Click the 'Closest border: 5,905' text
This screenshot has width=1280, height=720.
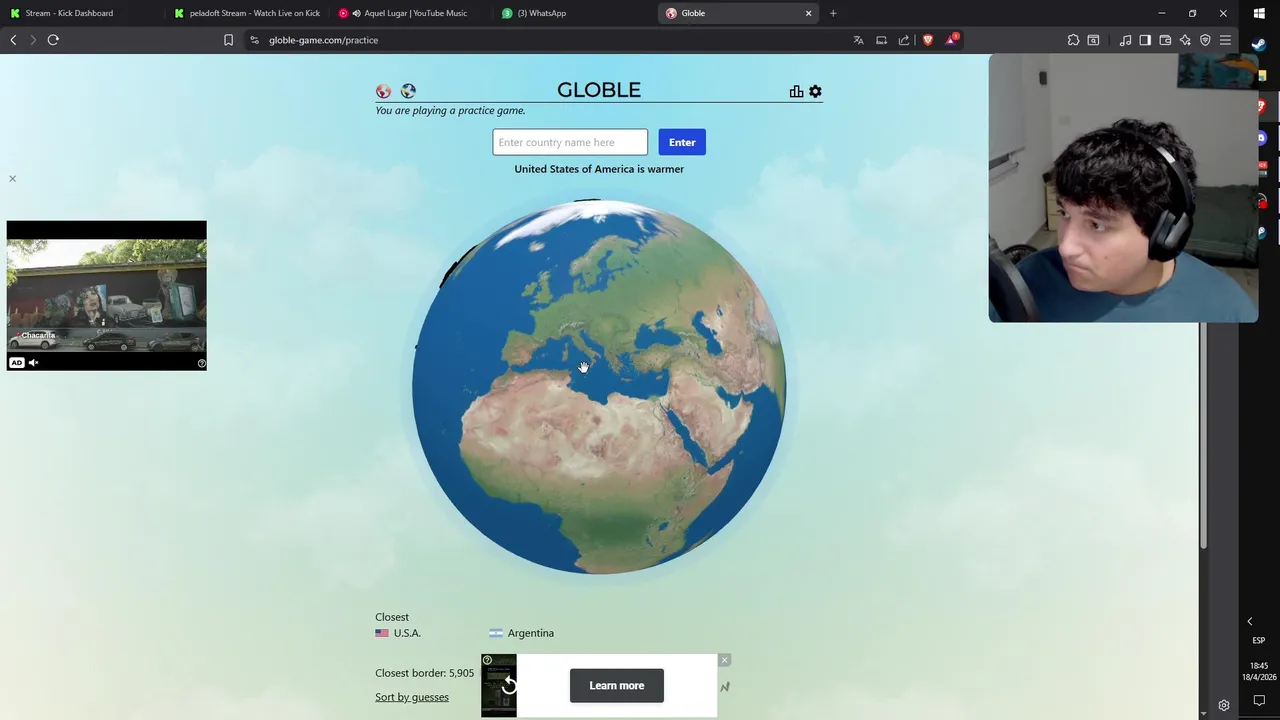(x=425, y=673)
